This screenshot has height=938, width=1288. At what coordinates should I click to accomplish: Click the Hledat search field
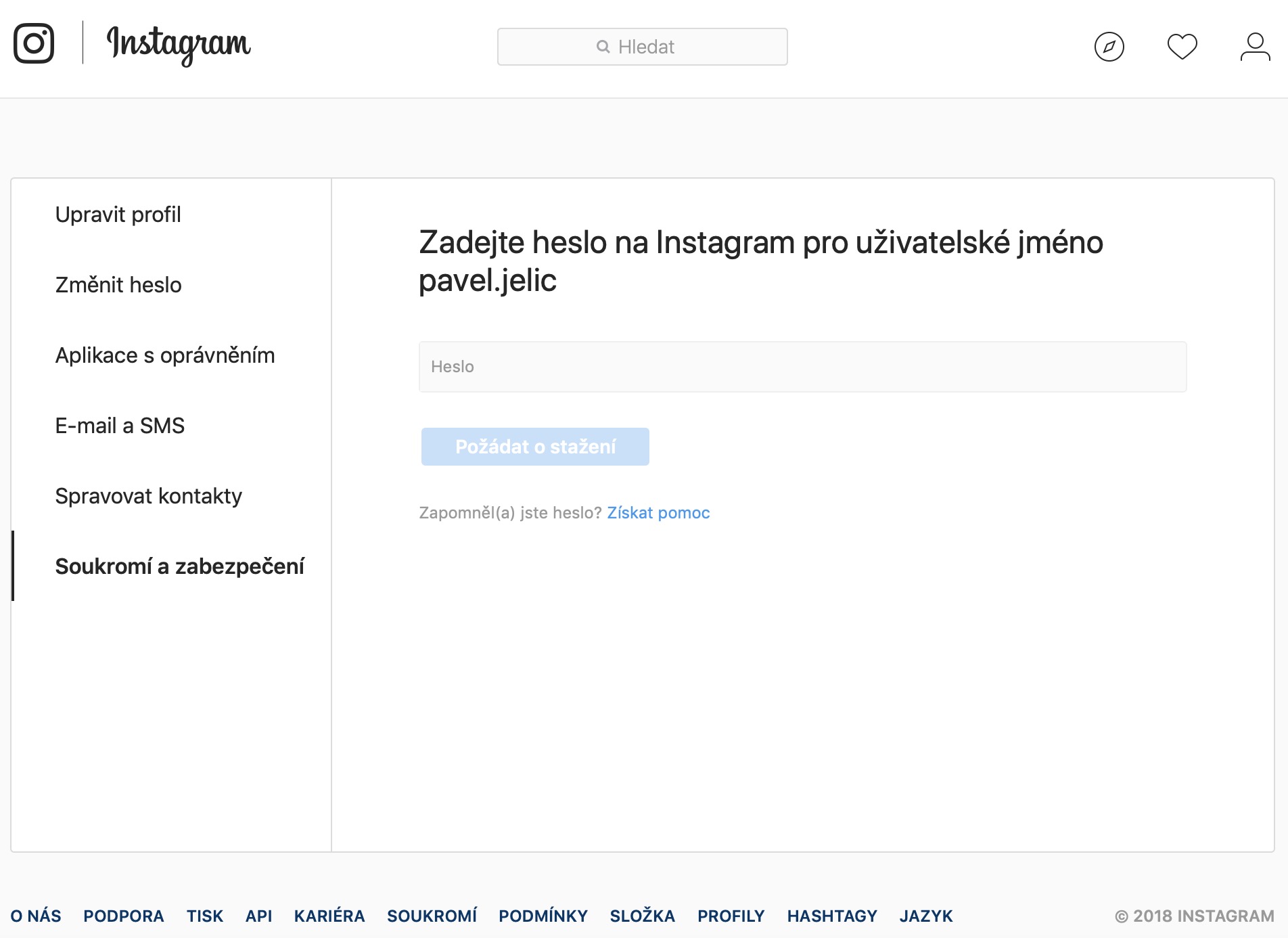point(642,47)
